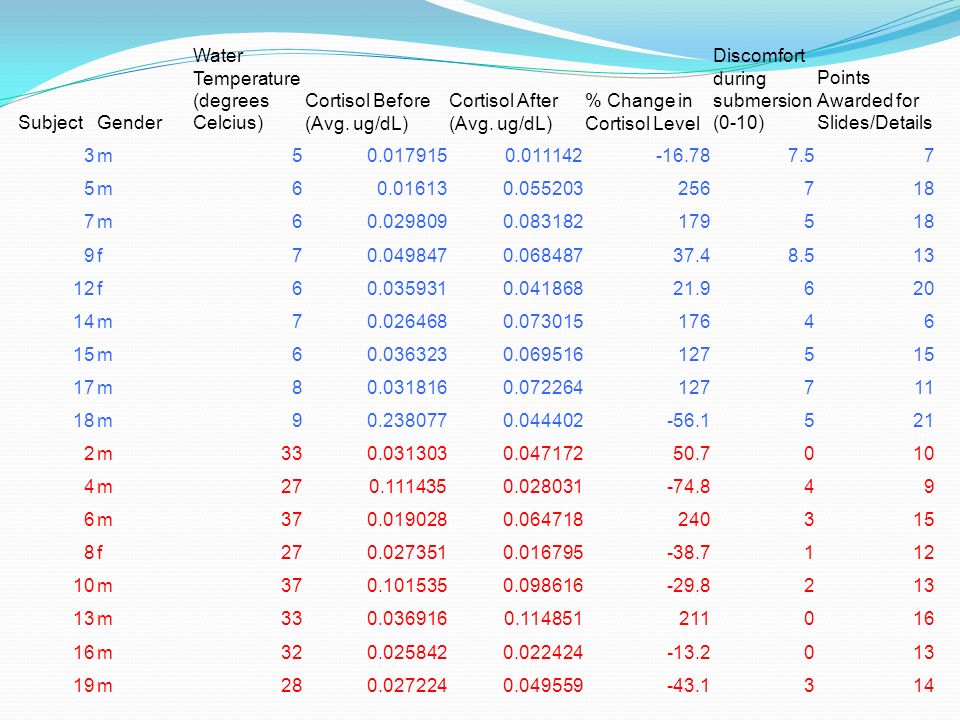This screenshot has width=960, height=720.
Task: Click cortisol before value 0.049847
Action: (x=407, y=255)
